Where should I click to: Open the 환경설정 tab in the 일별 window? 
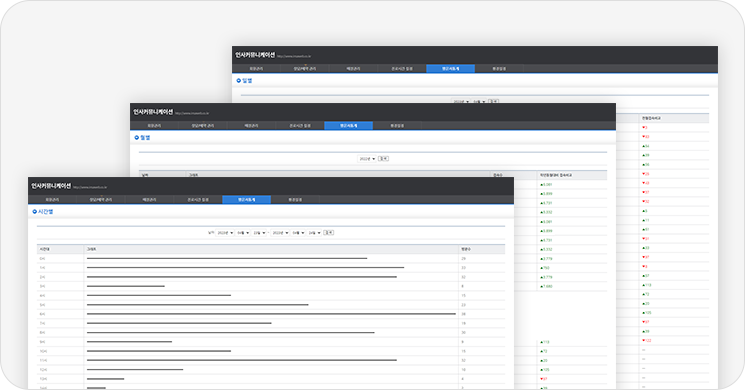point(499,68)
